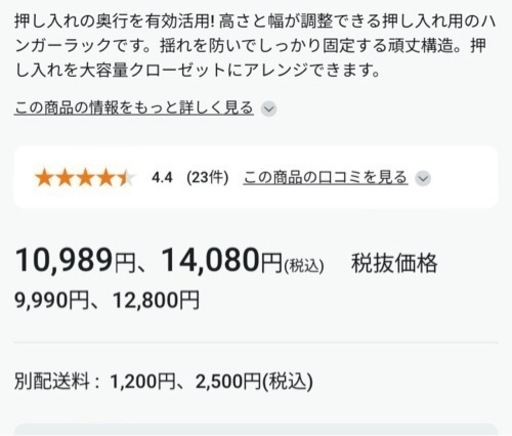This screenshot has height=436, width=512.
Task: Click the (税込) note after 14,080円
Action: tap(304, 266)
